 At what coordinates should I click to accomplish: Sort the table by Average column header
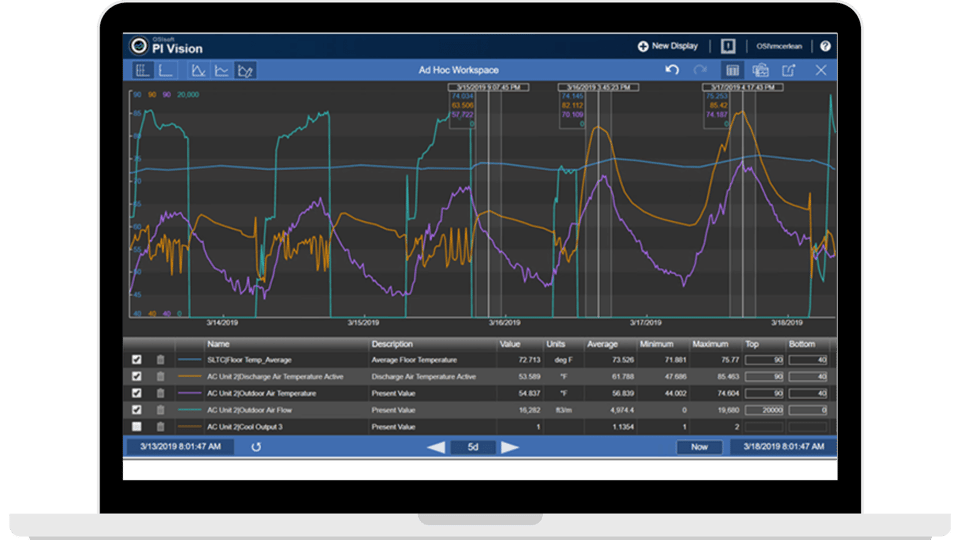point(602,344)
